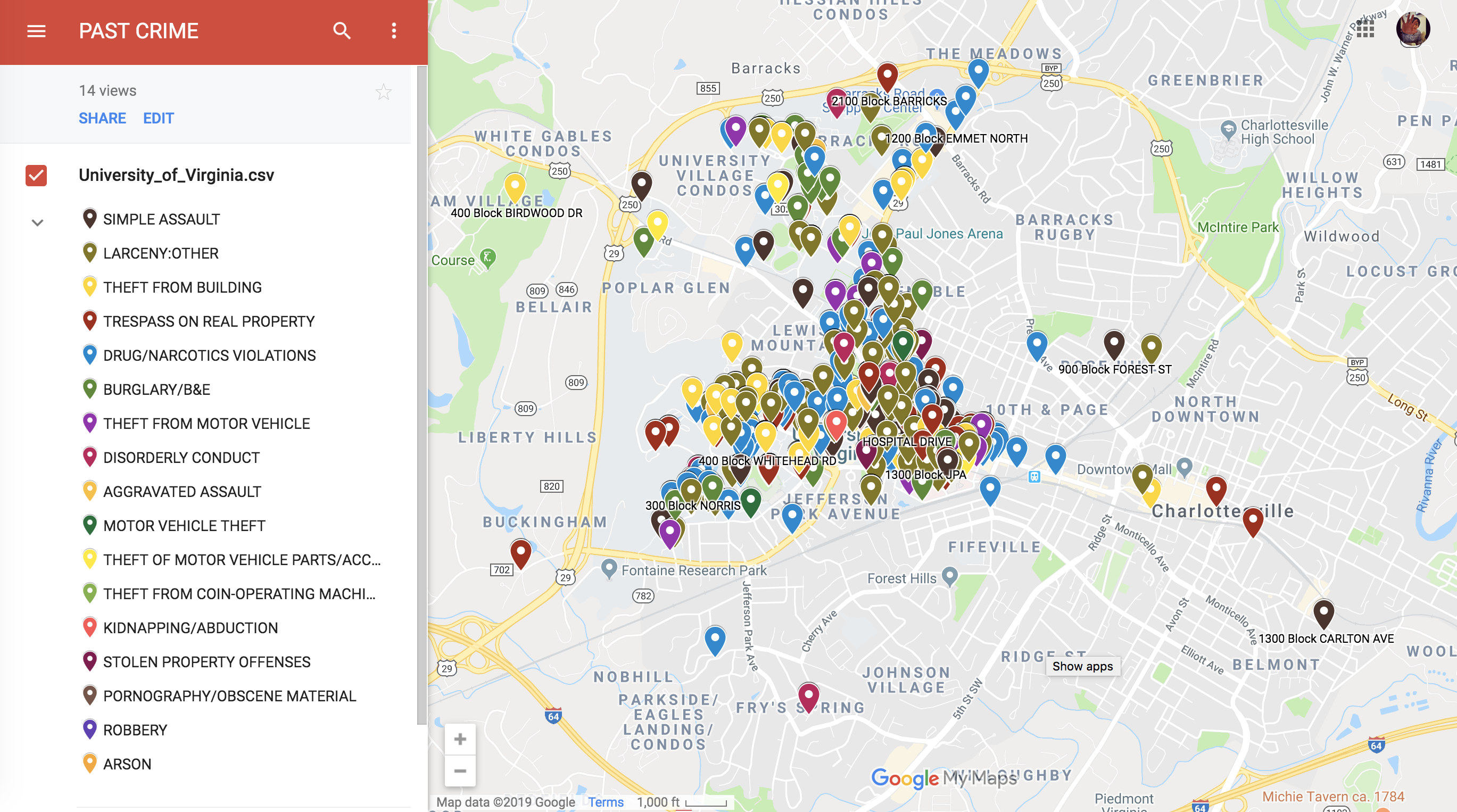Collapse the University_of_Virginia.csv layer list
1457x812 pixels.
(x=37, y=222)
